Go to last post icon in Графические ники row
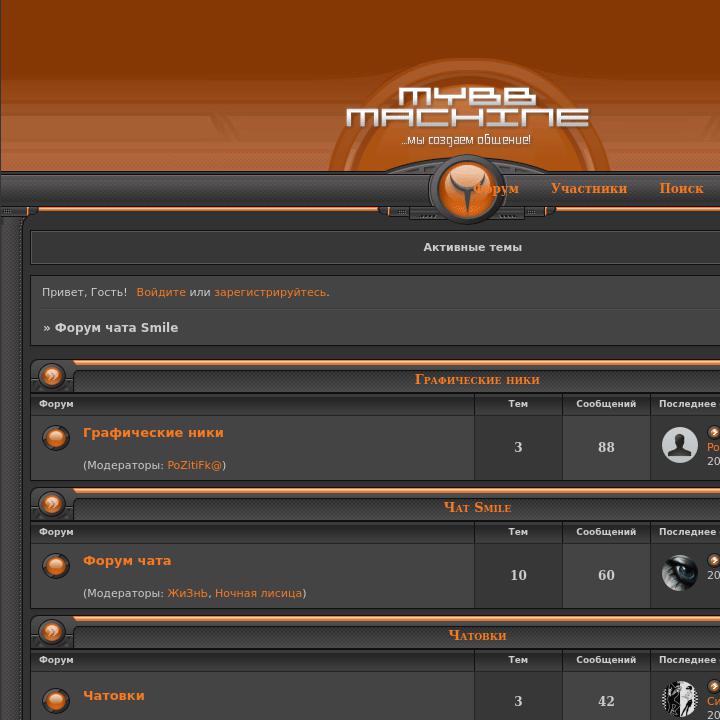 pos(714,432)
